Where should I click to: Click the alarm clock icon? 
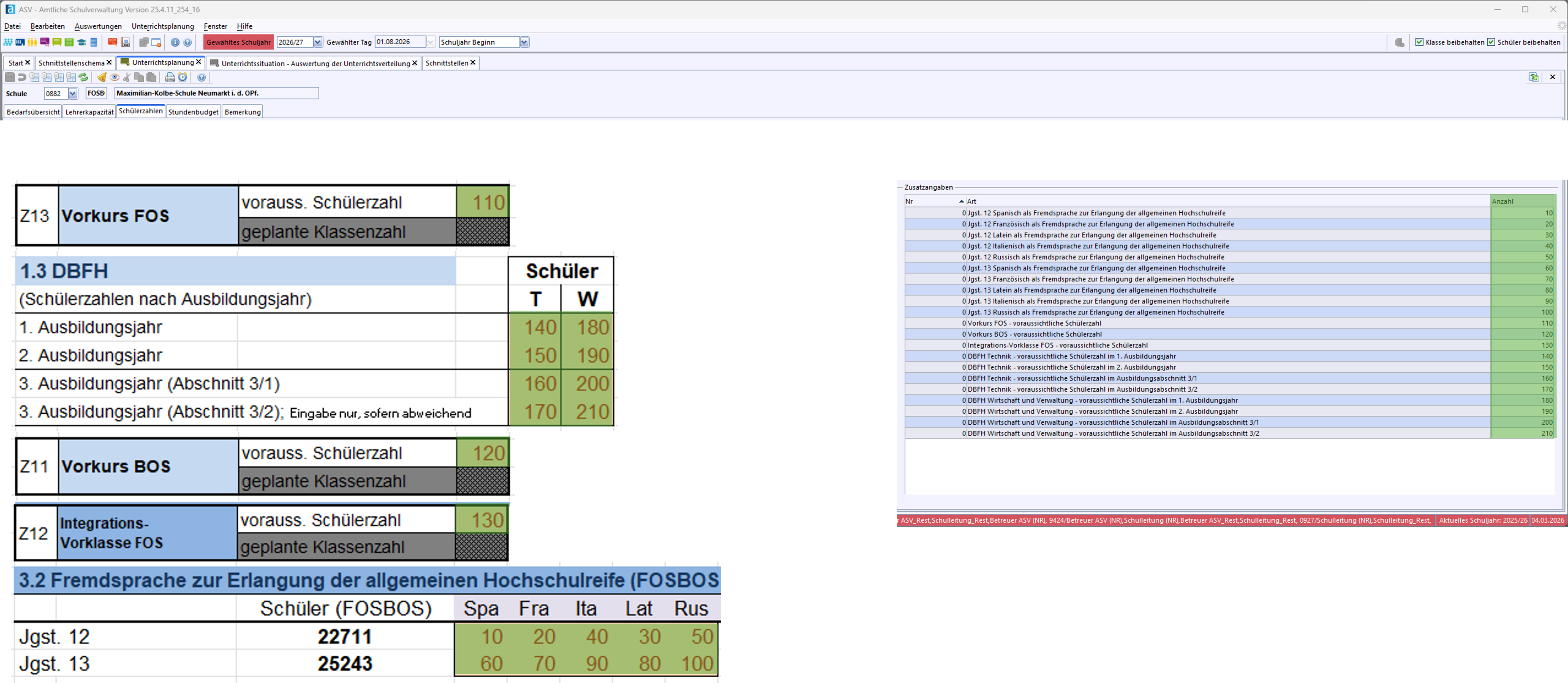(x=182, y=77)
